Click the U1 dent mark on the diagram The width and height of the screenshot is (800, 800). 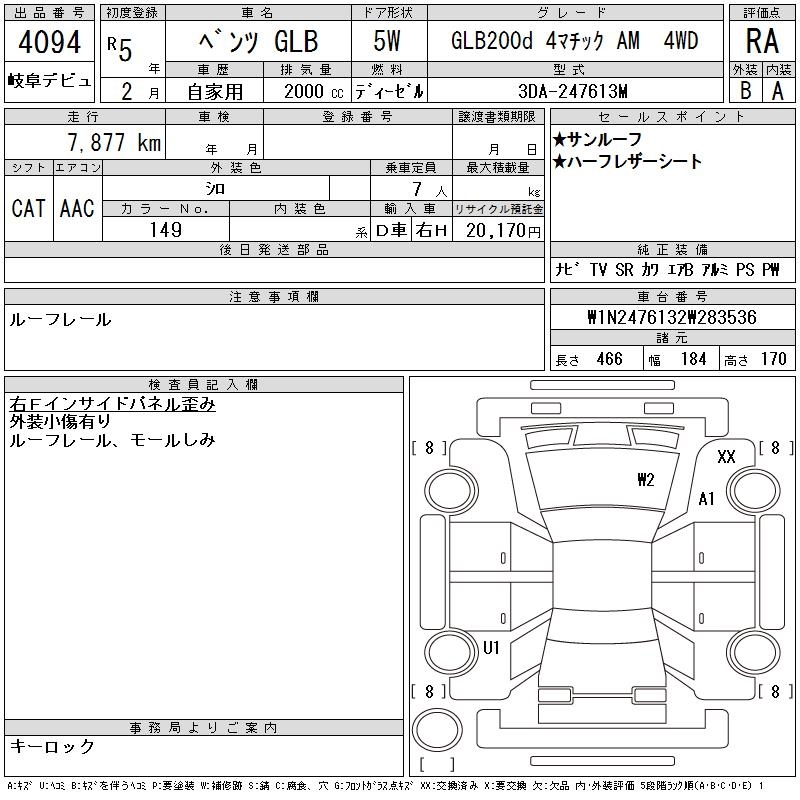pyautogui.click(x=491, y=648)
